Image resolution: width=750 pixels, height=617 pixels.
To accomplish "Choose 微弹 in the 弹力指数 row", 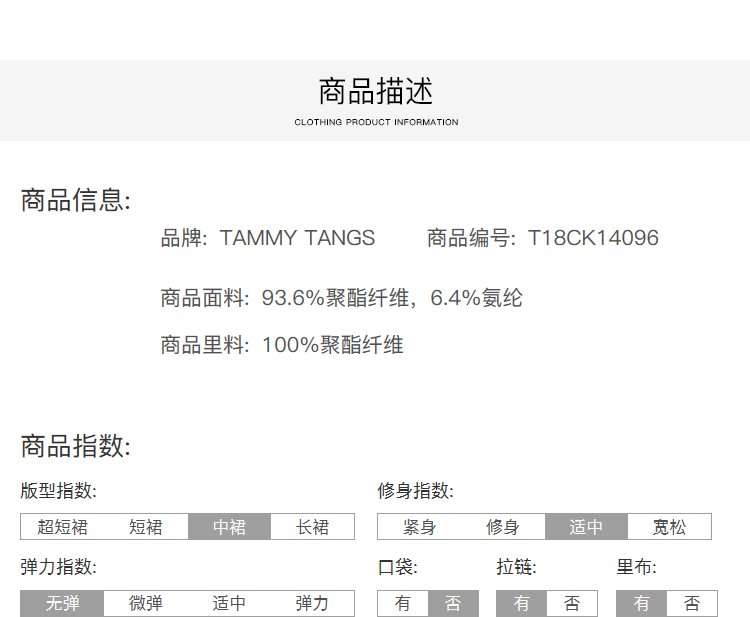I will click(146, 603).
